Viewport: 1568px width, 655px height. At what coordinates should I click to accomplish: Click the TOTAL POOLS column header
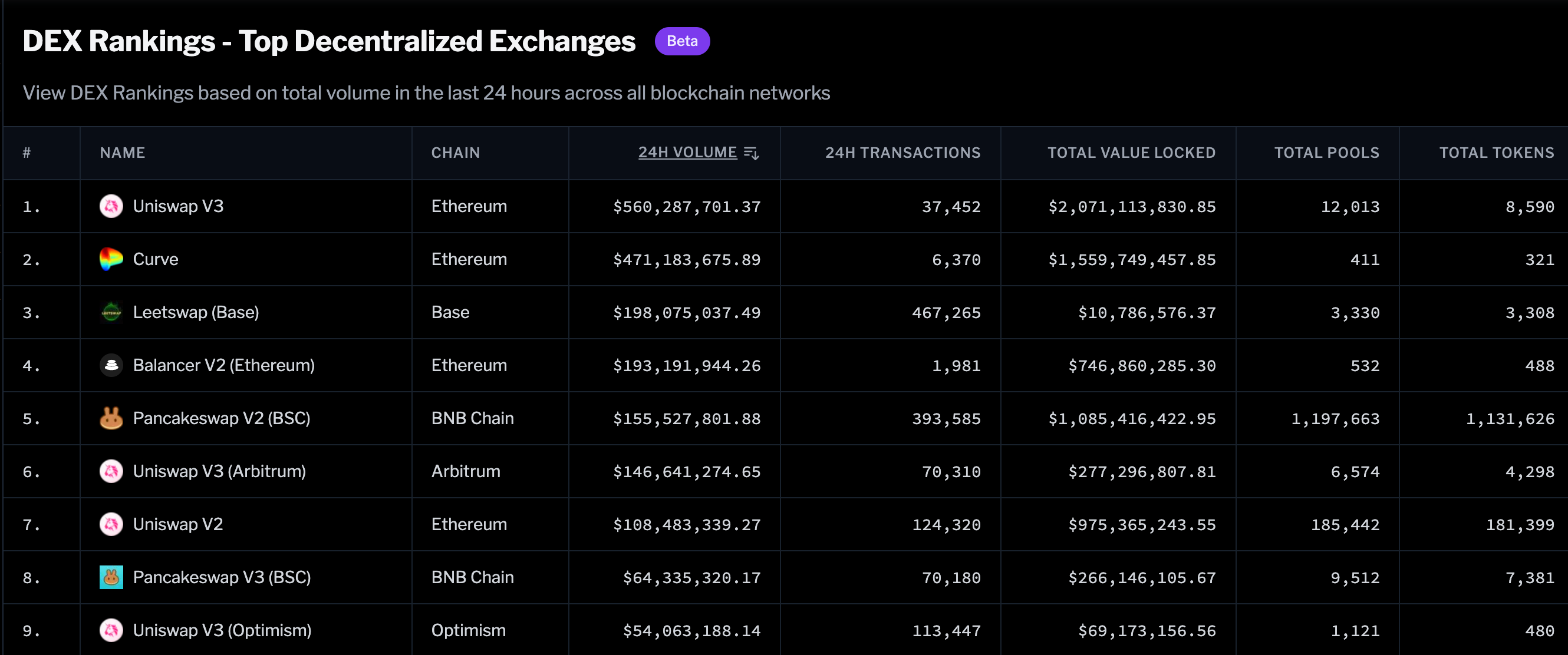(x=1326, y=153)
